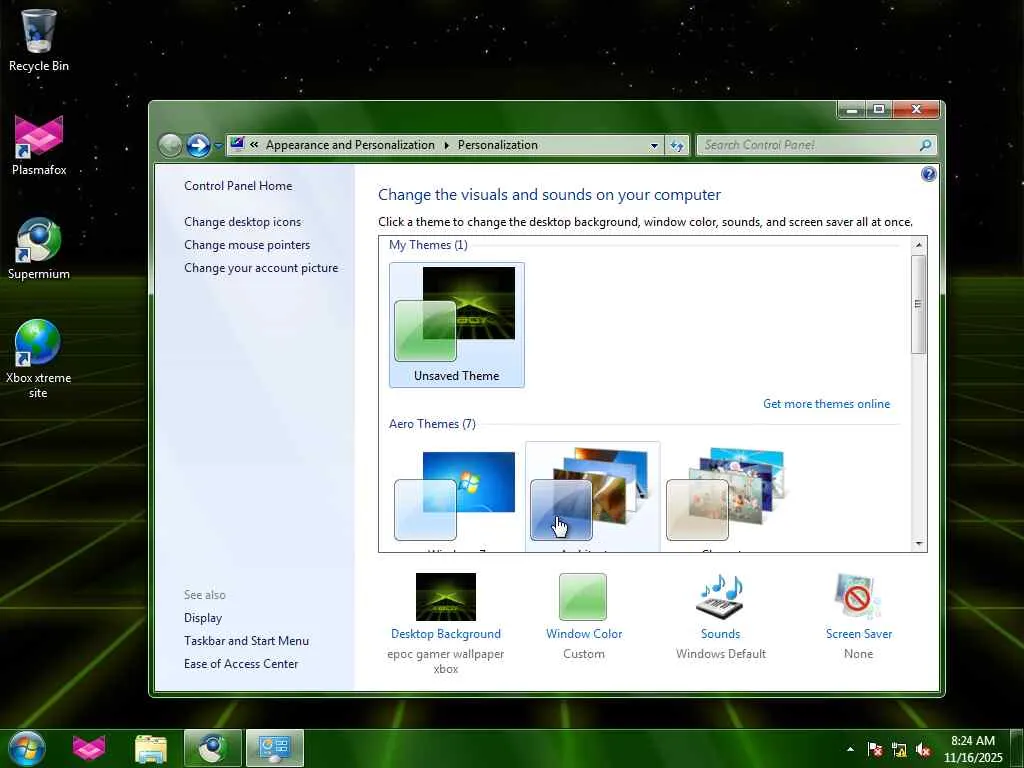
Task: Click the search magnifier icon
Action: (925, 145)
